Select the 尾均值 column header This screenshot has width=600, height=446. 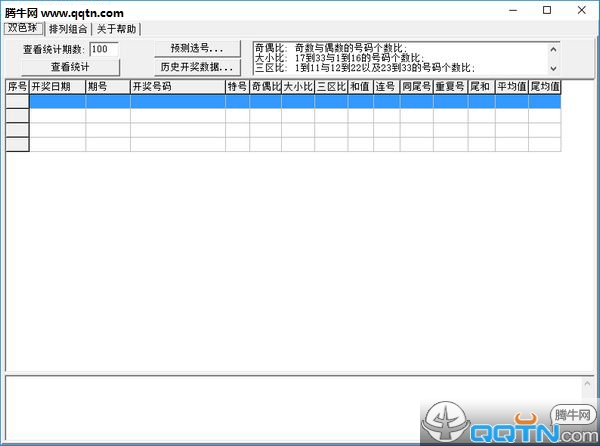tap(545, 87)
